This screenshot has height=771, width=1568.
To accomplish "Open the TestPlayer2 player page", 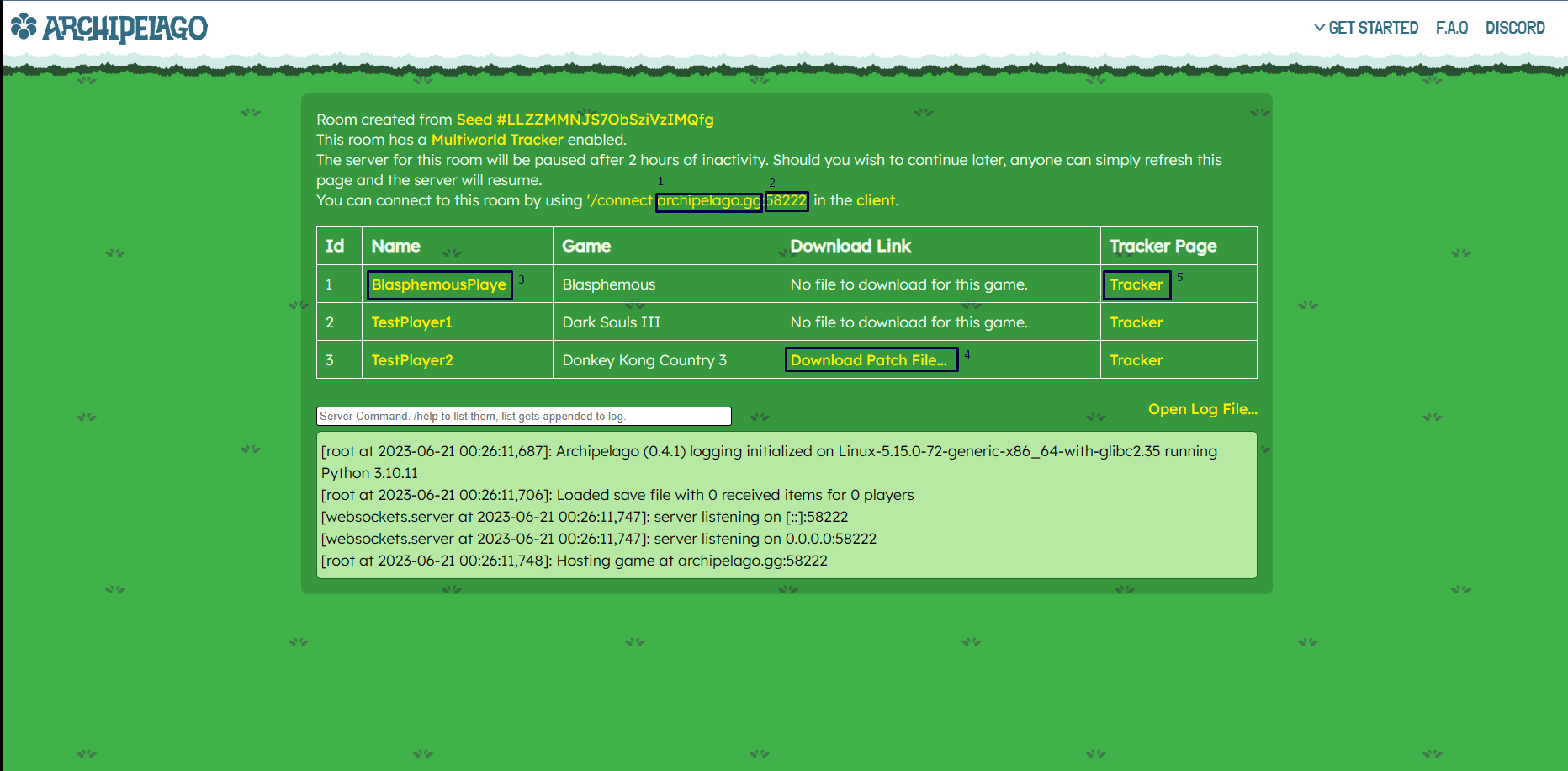I will (x=411, y=359).
